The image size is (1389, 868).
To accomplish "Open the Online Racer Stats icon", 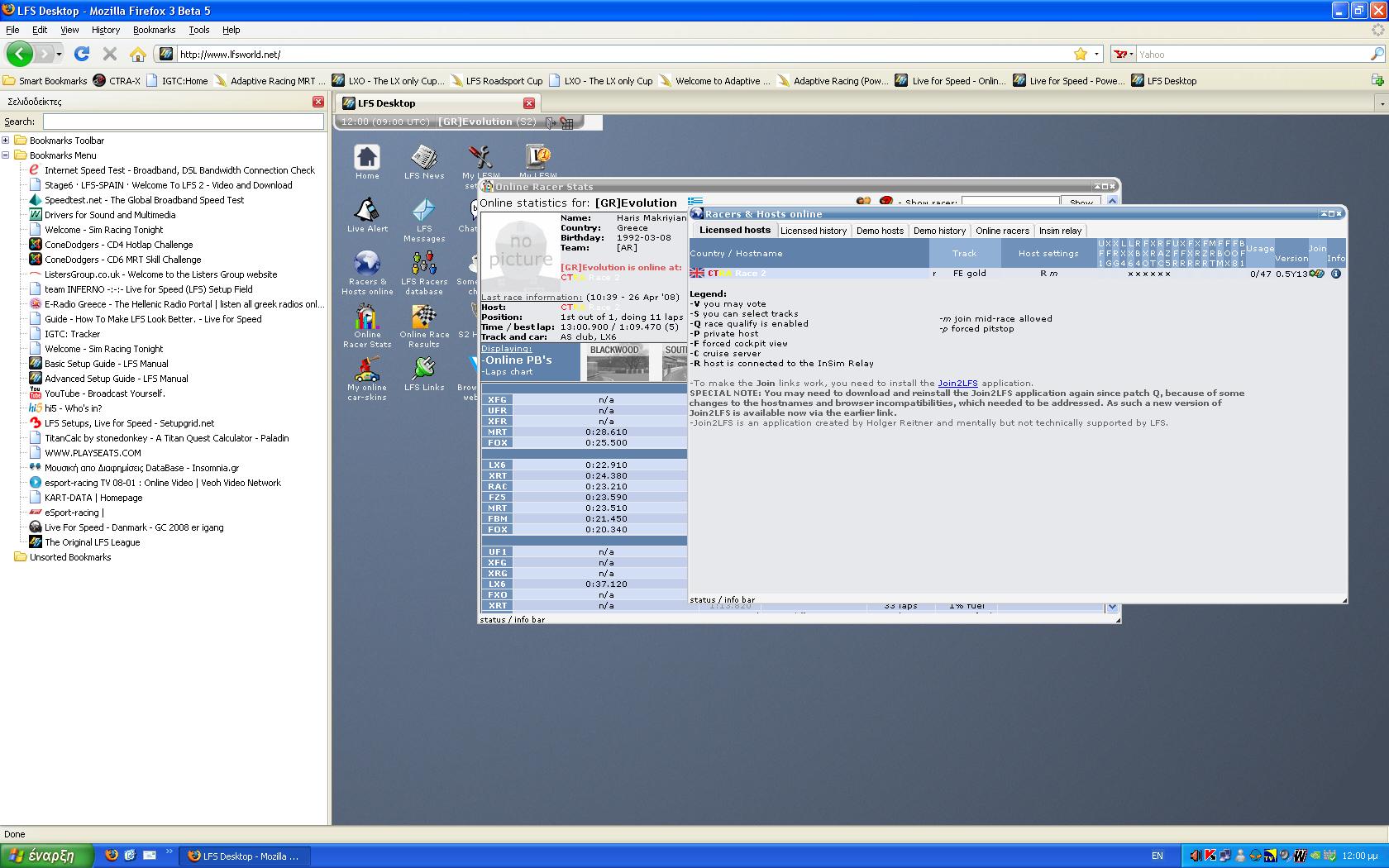I will tap(367, 316).
